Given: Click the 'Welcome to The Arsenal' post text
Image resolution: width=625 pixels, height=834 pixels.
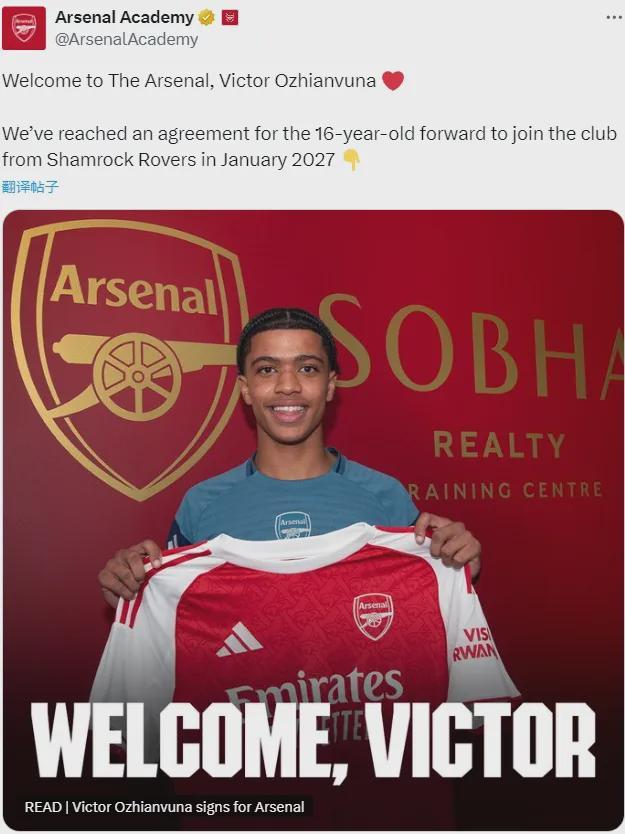Looking at the screenshot, I should pyautogui.click(x=189, y=81).
